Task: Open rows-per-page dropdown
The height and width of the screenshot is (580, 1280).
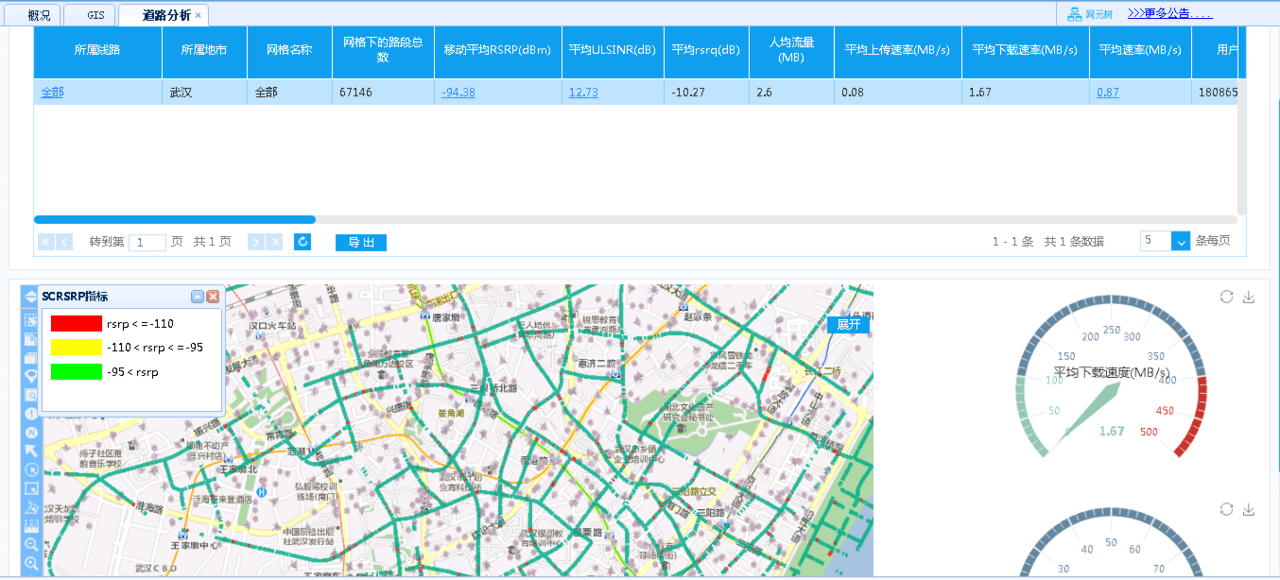Action: point(1180,241)
